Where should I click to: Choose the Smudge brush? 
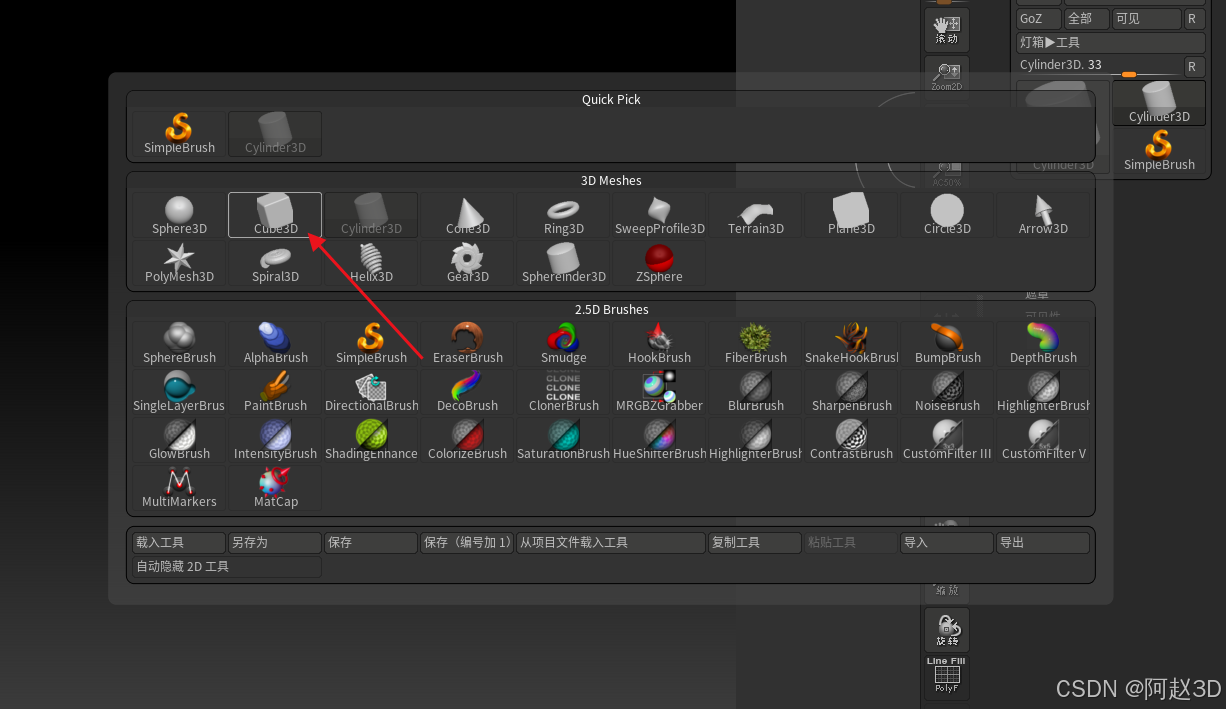tap(563, 344)
